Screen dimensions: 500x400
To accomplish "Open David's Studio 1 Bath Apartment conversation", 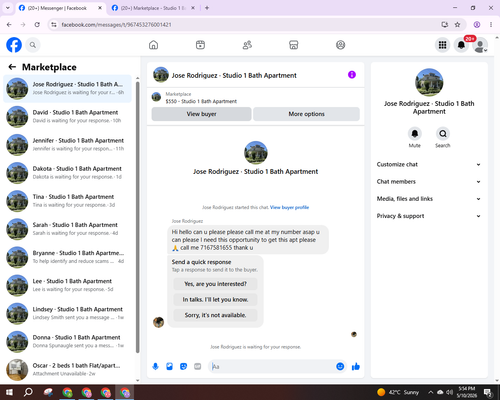I will click(67, 117).
